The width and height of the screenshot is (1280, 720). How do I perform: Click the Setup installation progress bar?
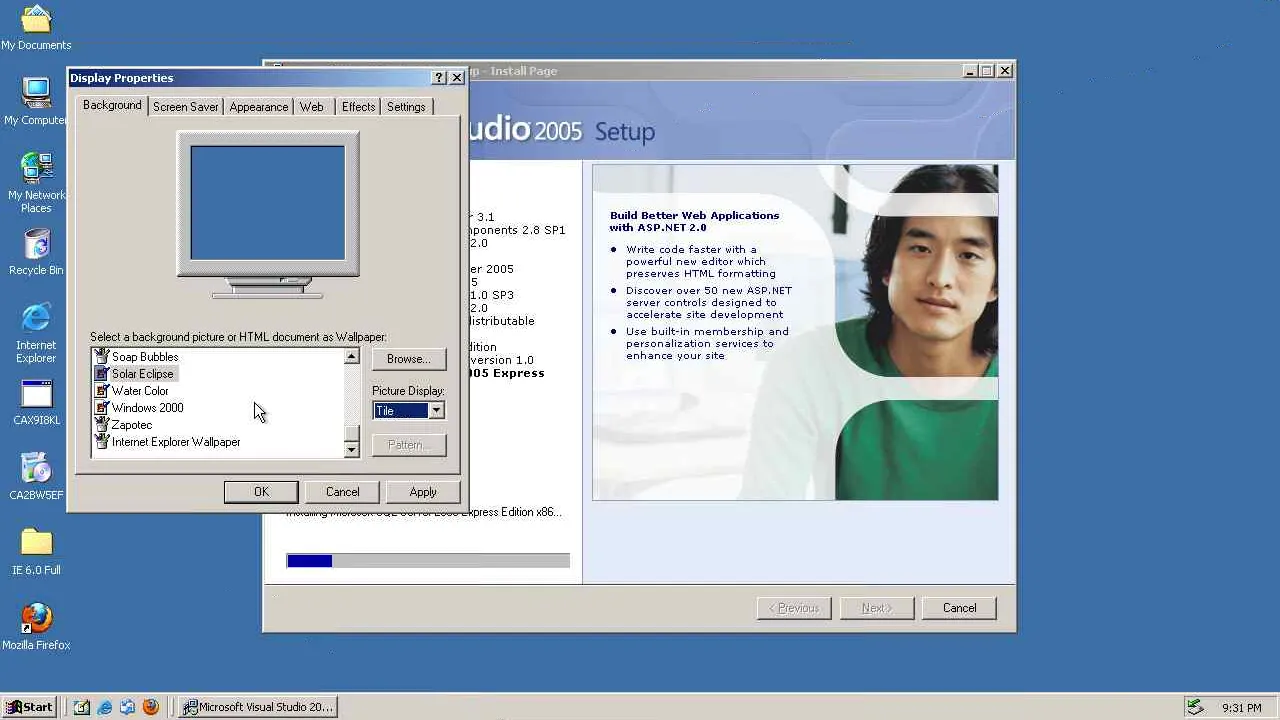(x=428, y=561)
